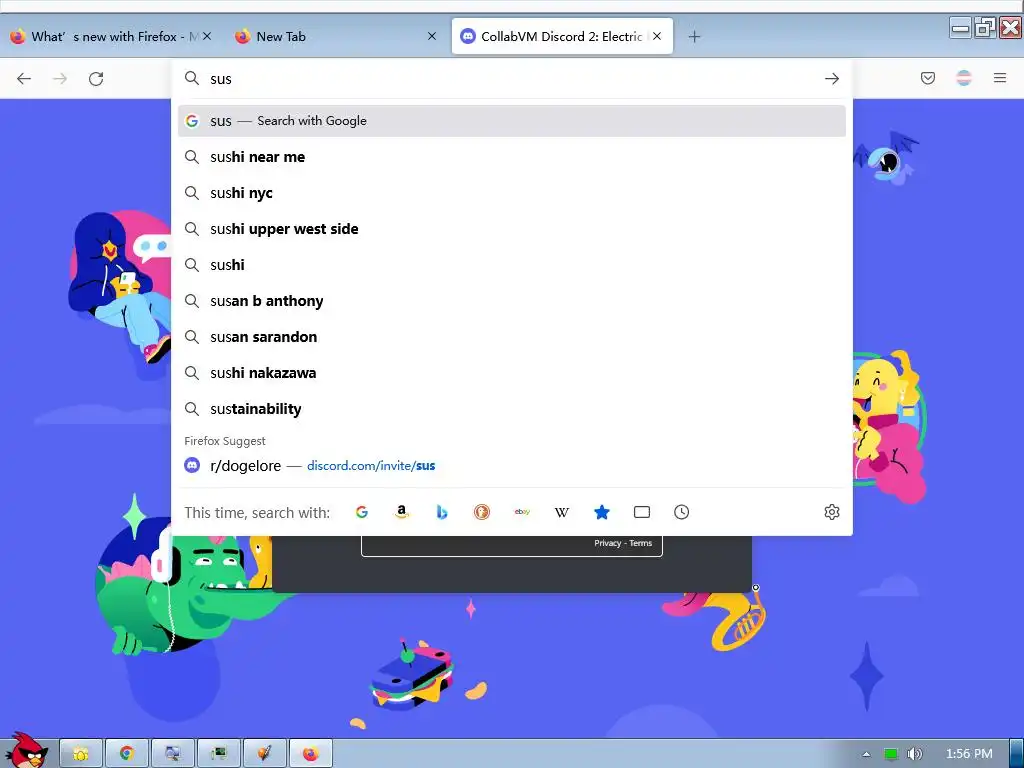The width and height of the screenshot is (1024, 768).
Task: Open Save to Pocket button
Action: point(927,78)
